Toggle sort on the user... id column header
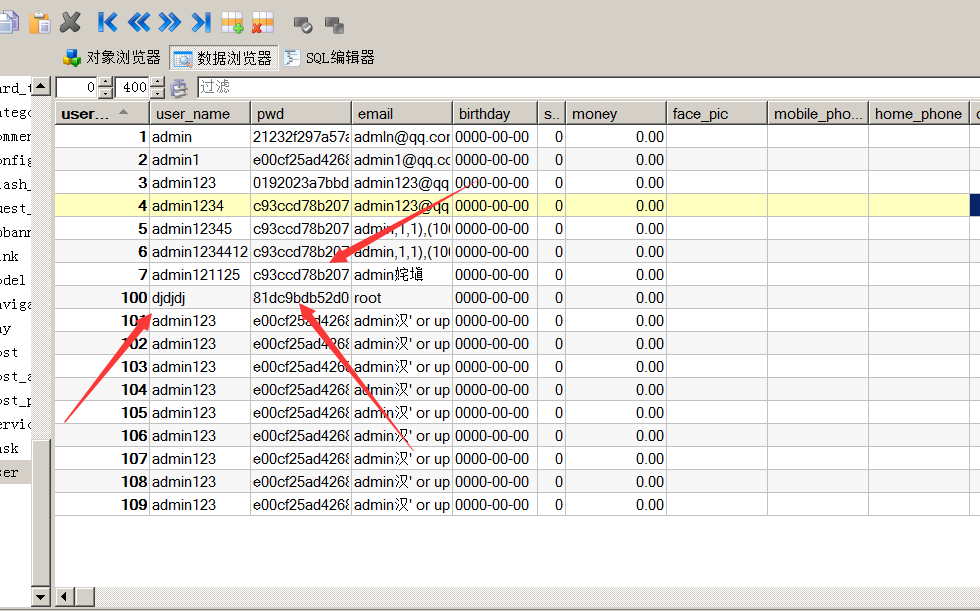Viewport: 980px width, 611px height. click(102, 114)
